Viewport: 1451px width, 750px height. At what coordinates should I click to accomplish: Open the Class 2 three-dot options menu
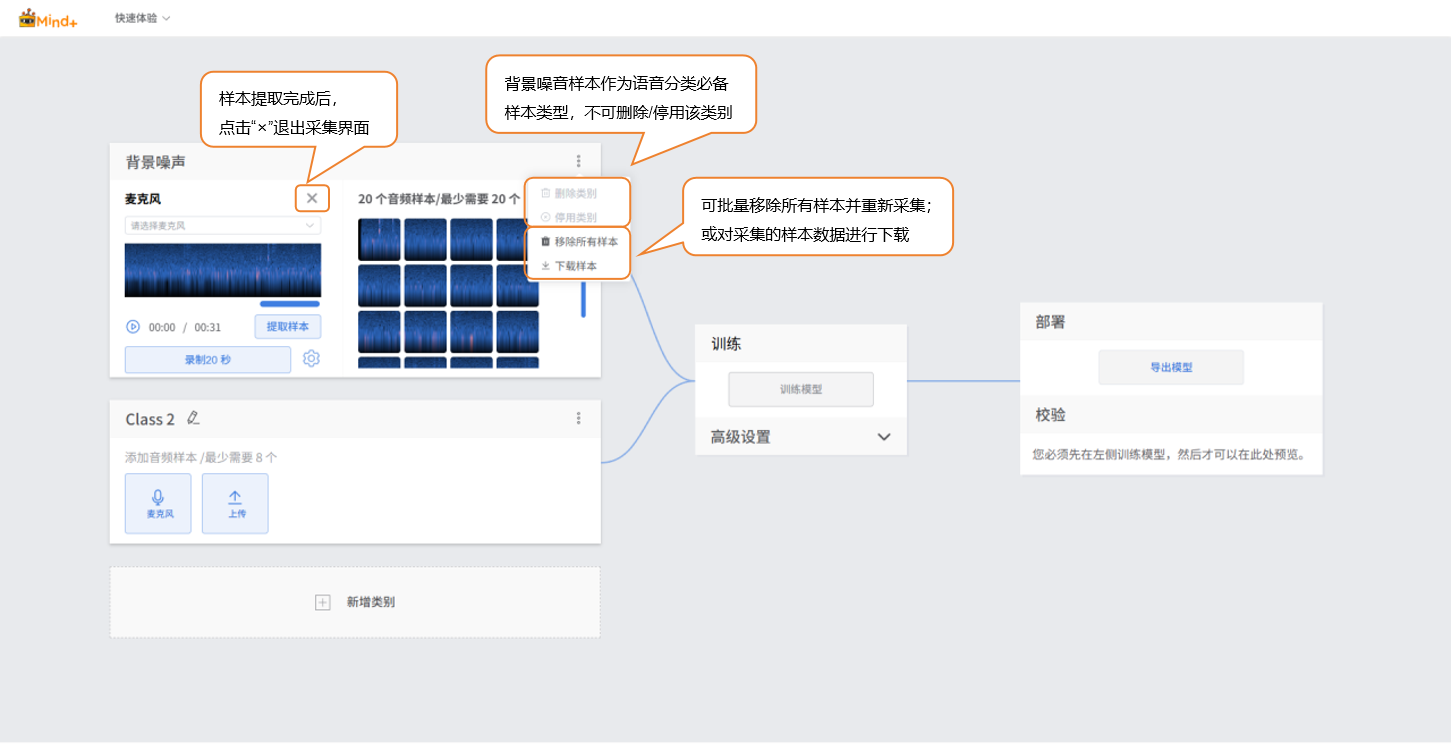tap(578, 419)
